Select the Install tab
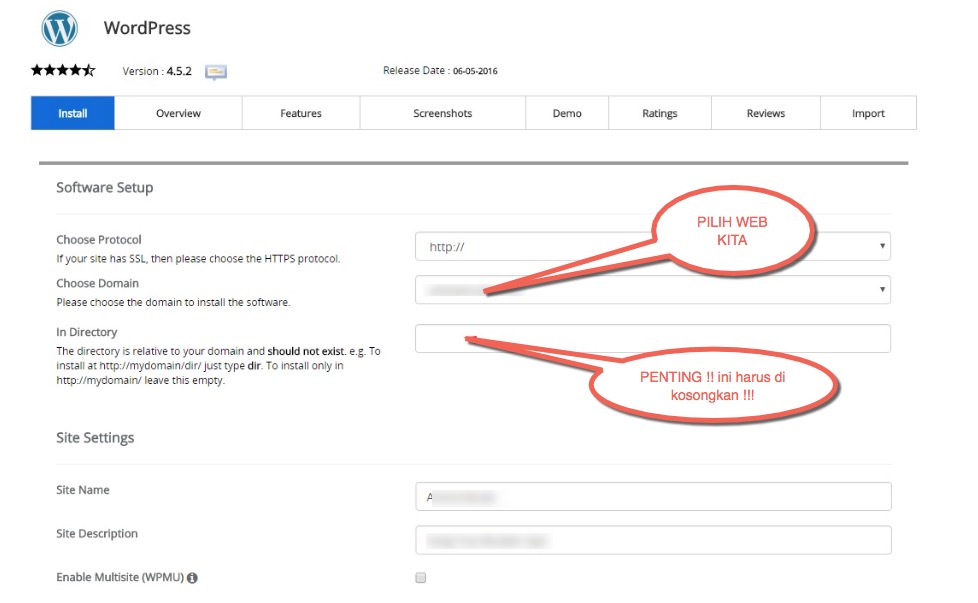 [x=73, y=113]
